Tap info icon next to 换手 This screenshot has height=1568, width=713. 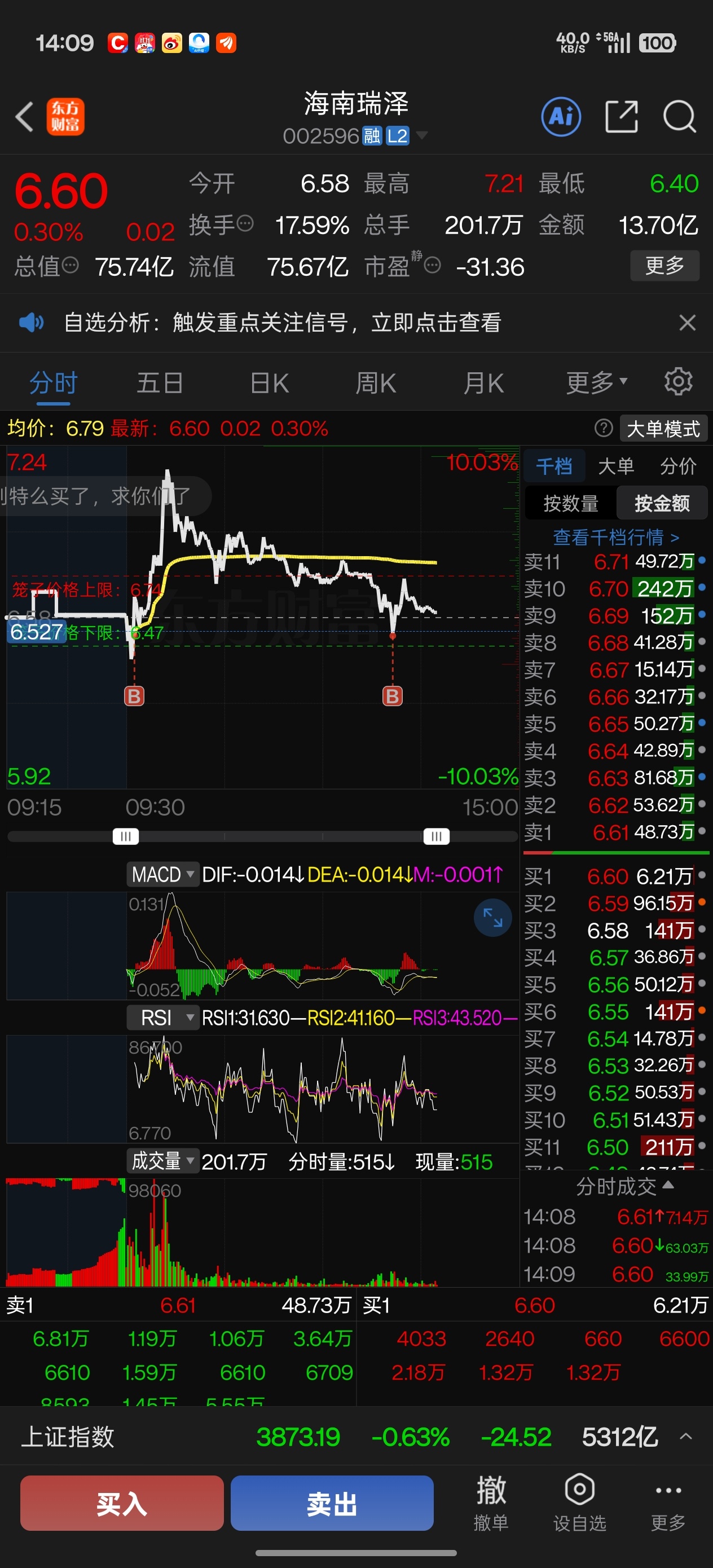[245, 224]
